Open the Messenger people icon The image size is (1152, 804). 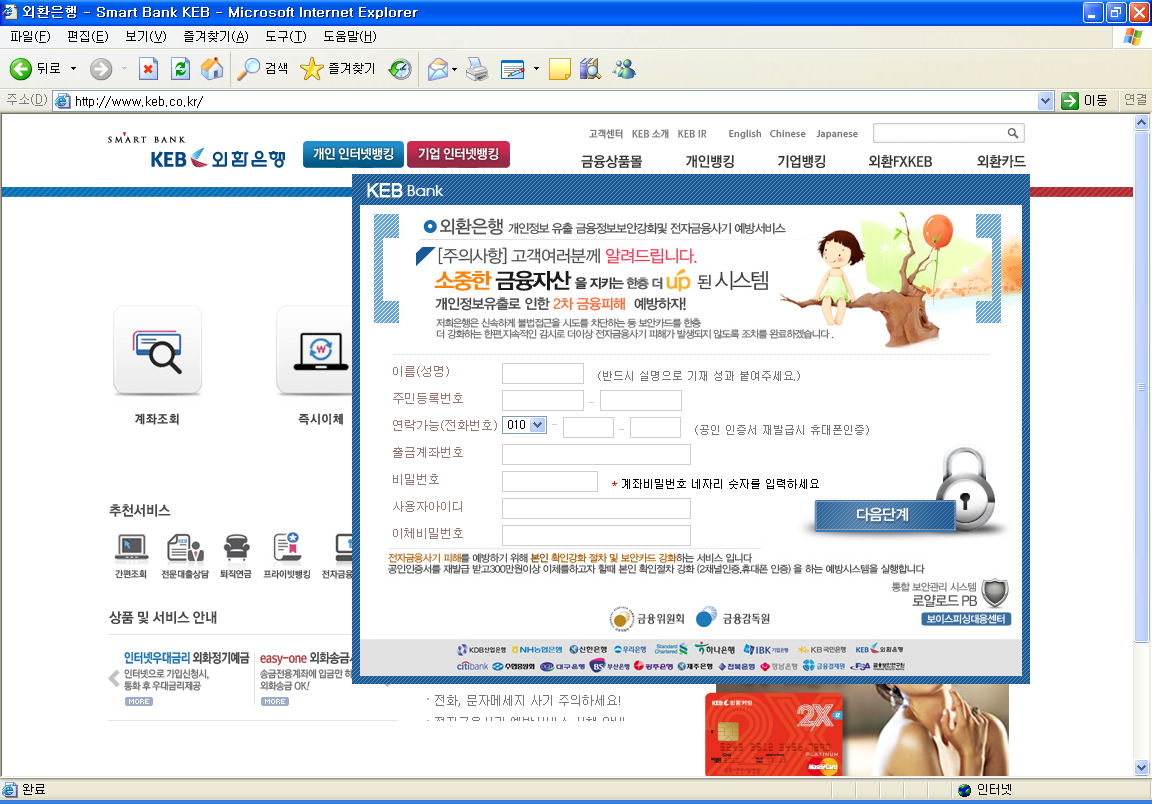point(624,69)
